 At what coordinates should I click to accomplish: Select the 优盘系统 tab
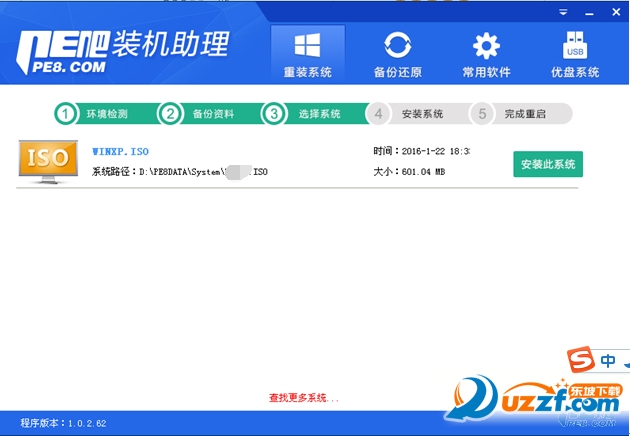click(575, 54)
